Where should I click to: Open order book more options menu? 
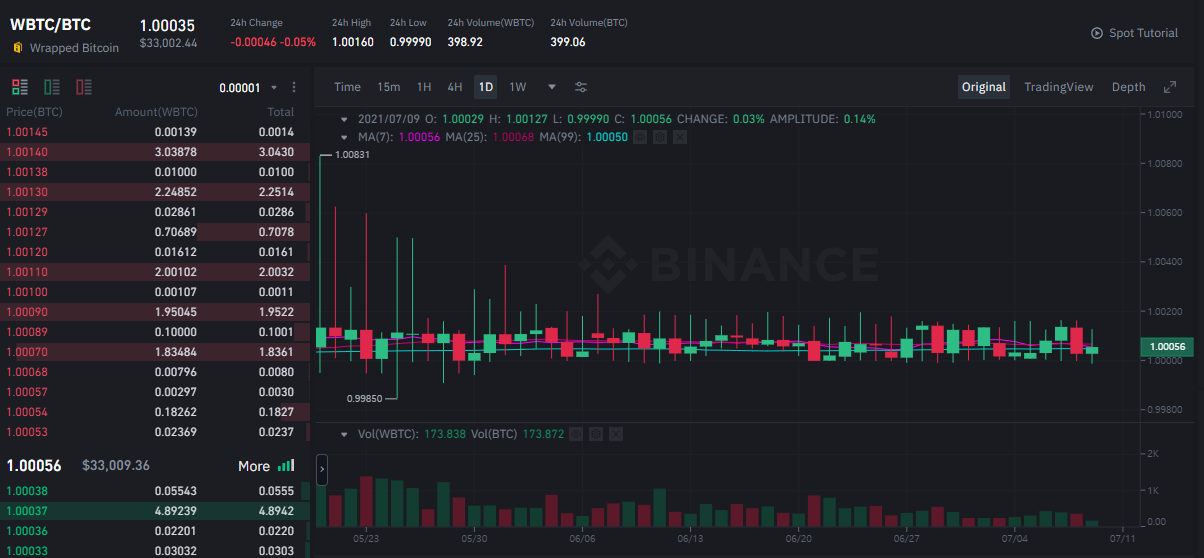(x=294, y=88)
